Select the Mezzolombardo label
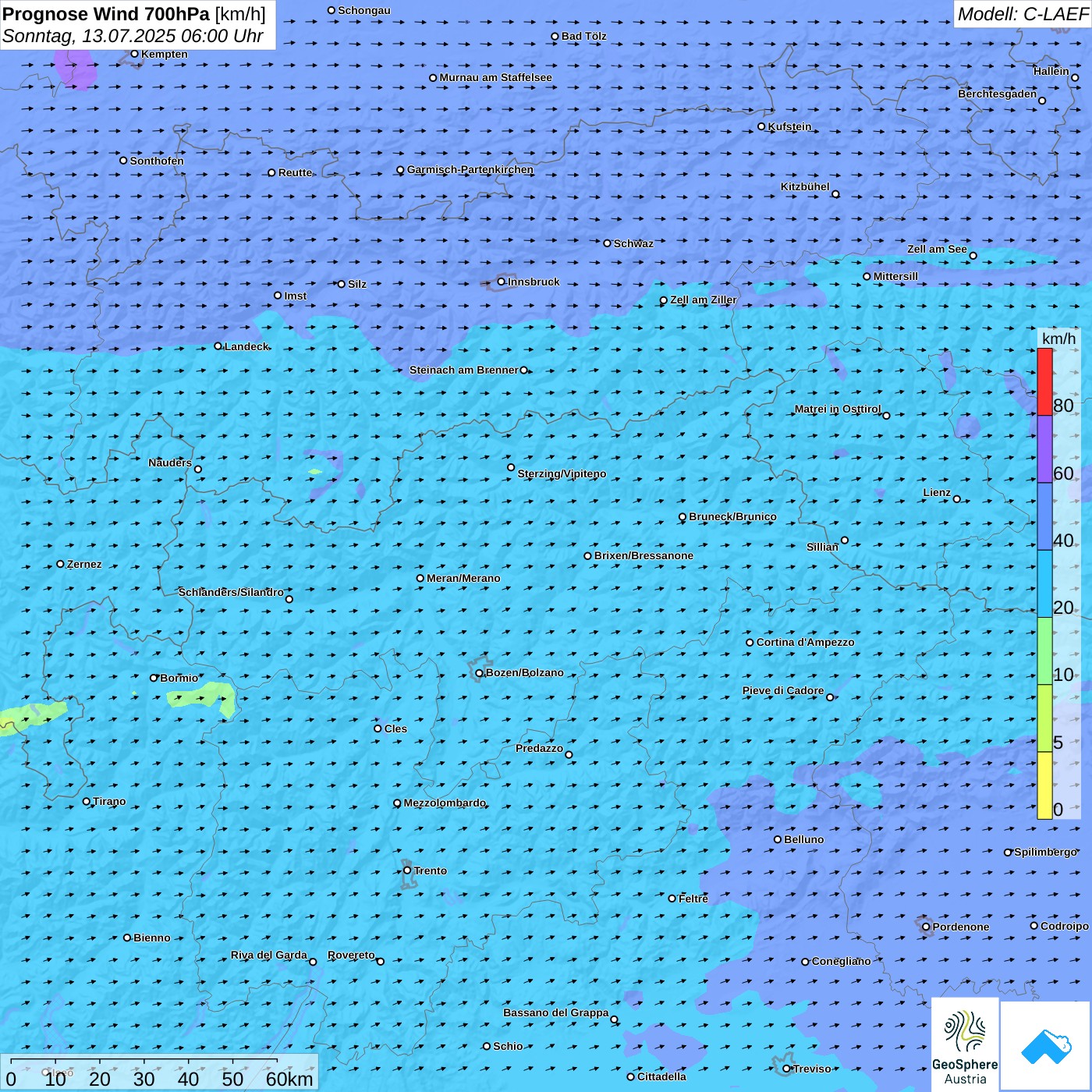 pyautogui.click(x=445, y=803)
